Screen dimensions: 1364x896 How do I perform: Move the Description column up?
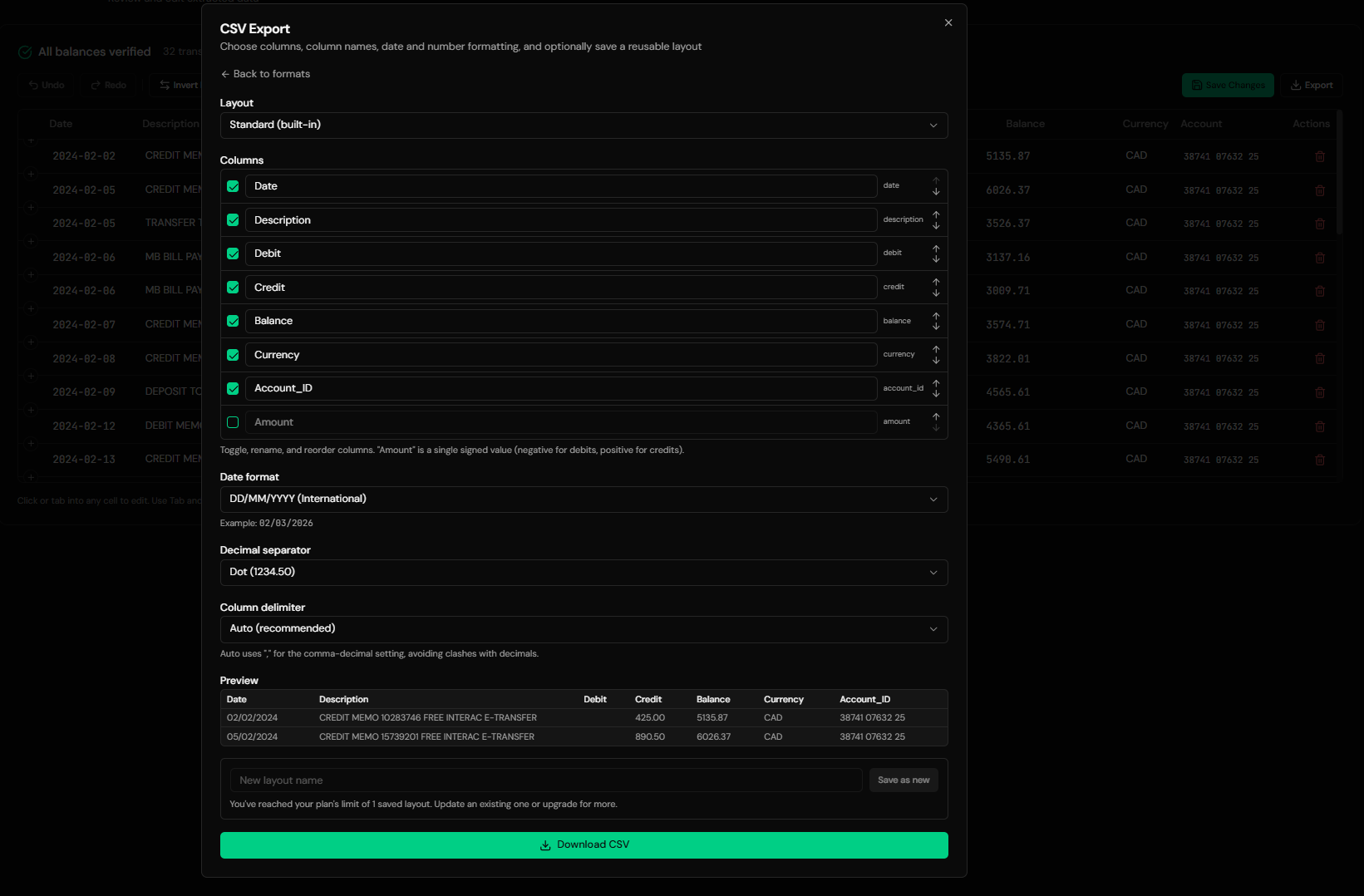pyautogui.click(x=936, y=214)
